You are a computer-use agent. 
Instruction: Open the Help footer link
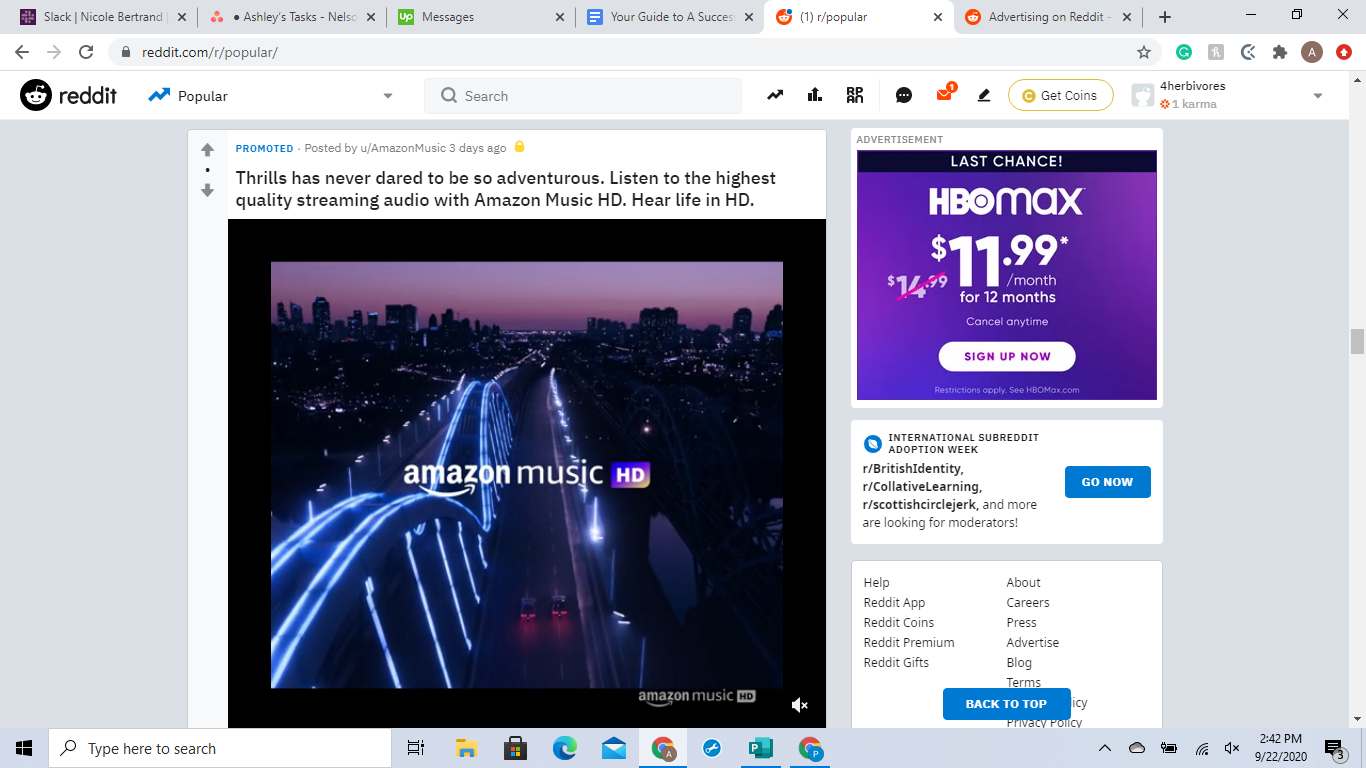click(876, 583)
